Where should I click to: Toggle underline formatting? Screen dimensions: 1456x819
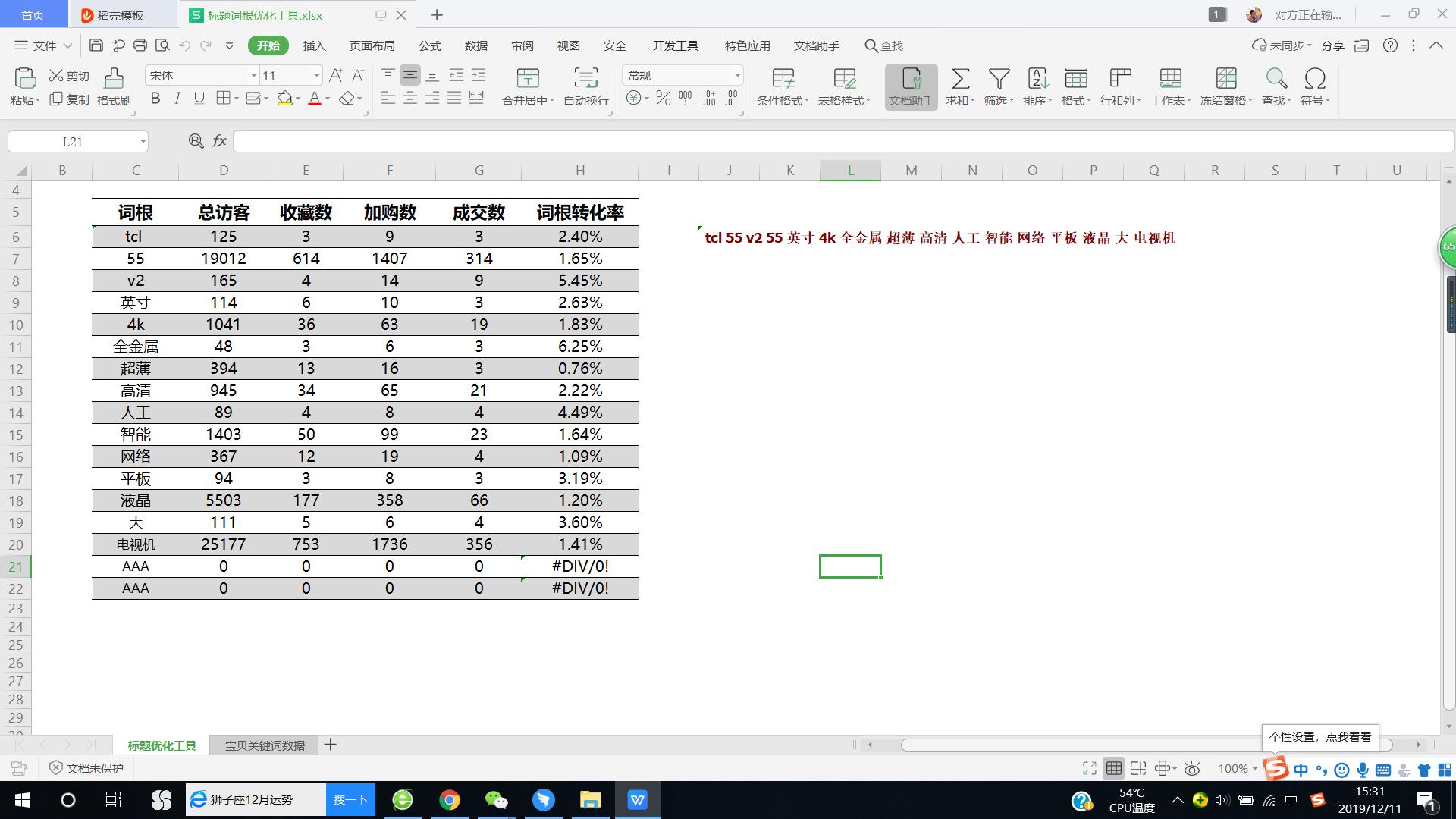[199, 98]
